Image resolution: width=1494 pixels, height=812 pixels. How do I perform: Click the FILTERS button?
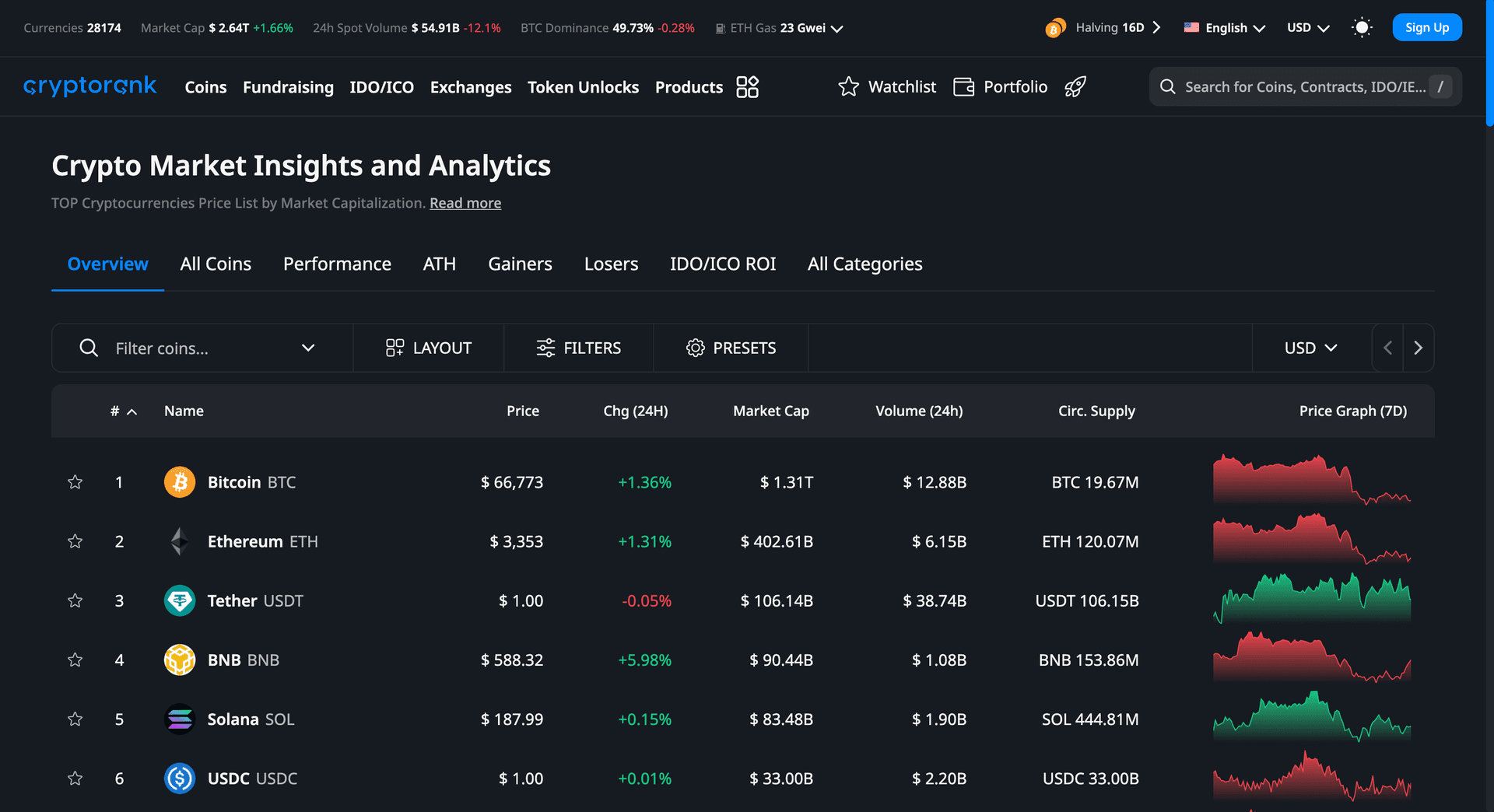579,348
